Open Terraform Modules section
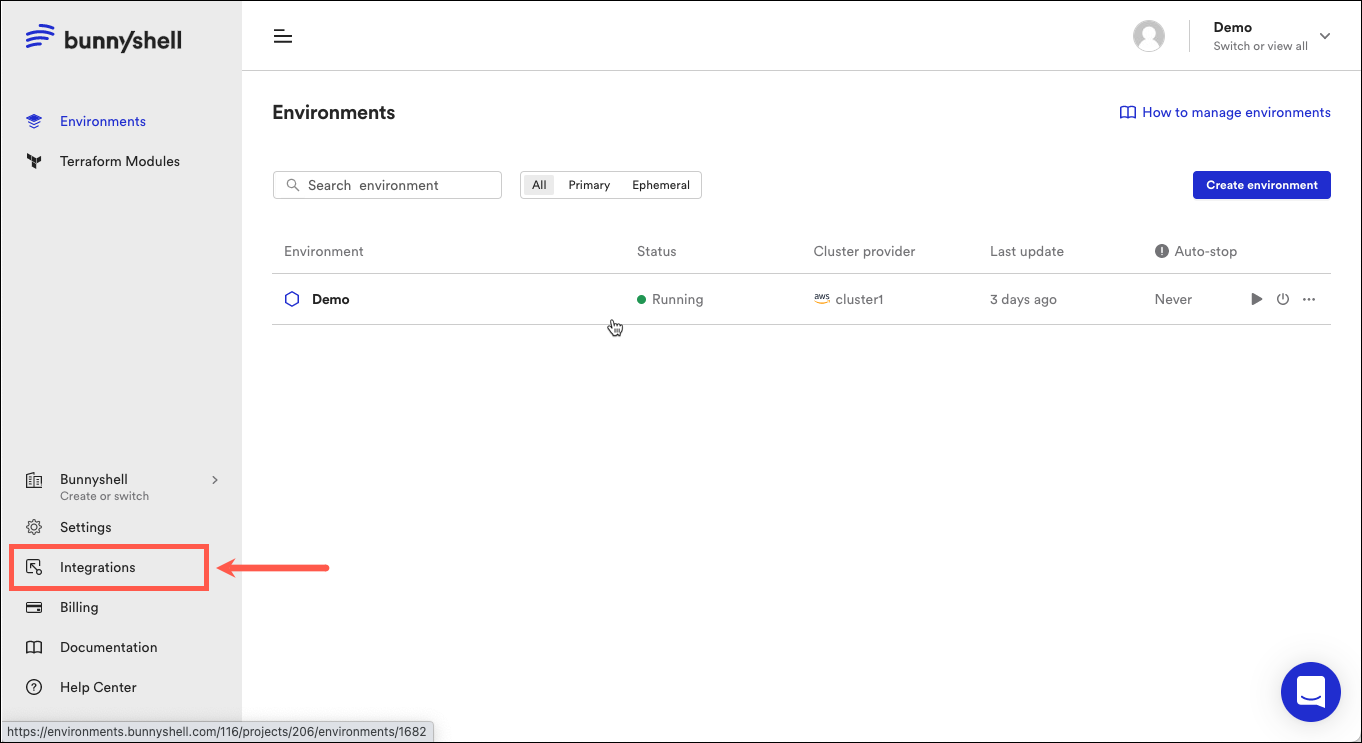Viewport: 1362px width, 743px height. (120, 161)
